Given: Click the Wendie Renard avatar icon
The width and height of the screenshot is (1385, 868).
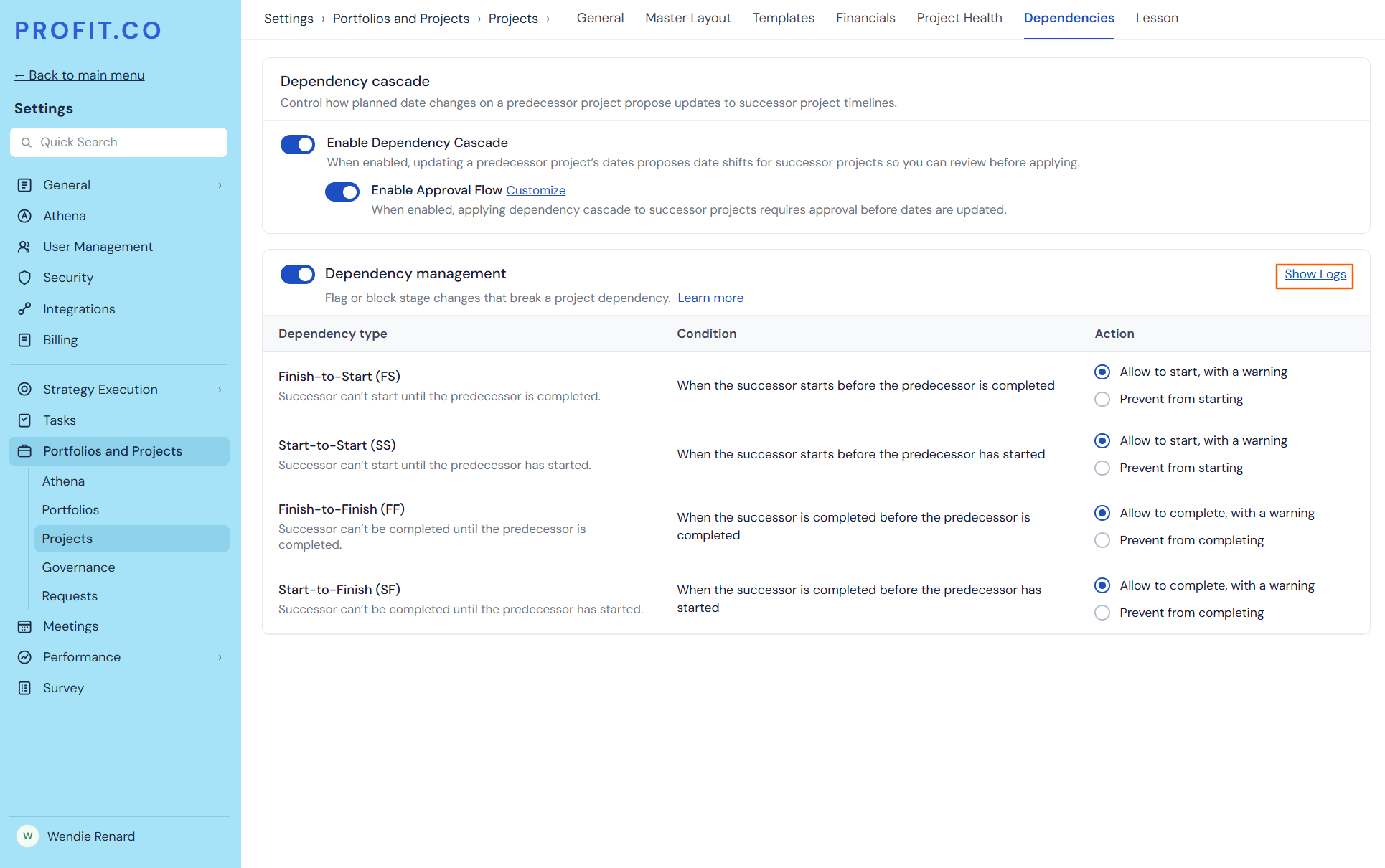Looking at the screenshot, I should [27, 836].
